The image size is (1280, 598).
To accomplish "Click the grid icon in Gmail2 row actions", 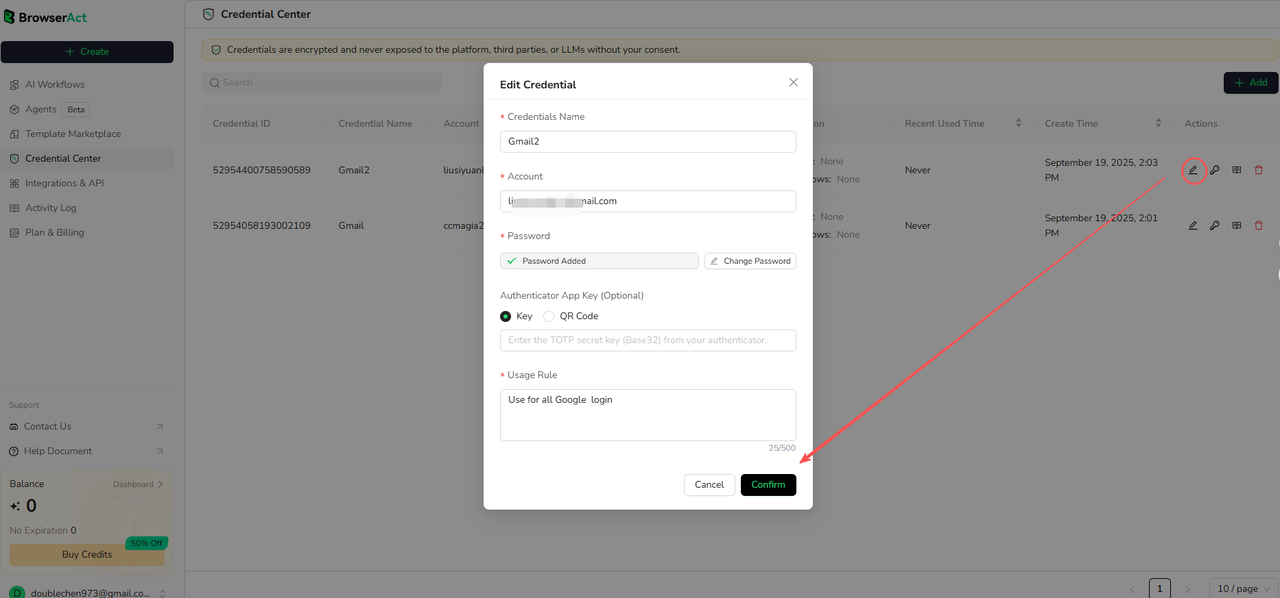I will click(1236, 170).
